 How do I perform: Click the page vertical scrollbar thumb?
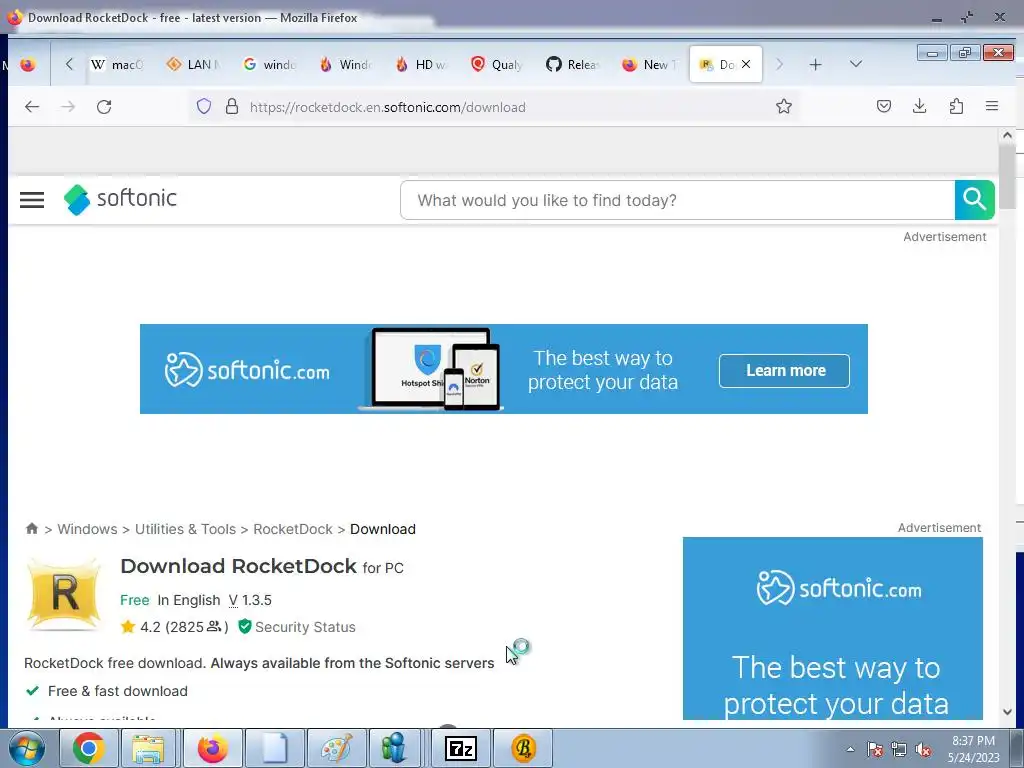click(1006, 176)
